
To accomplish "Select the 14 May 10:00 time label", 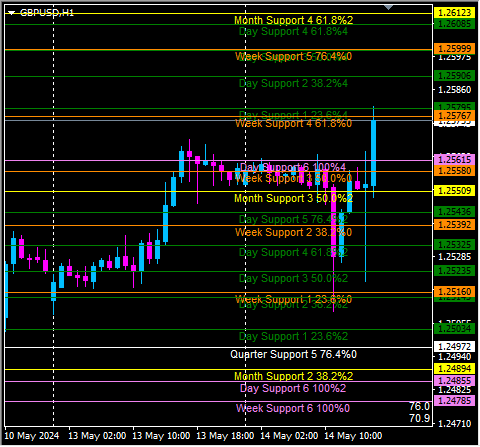I will (353, 436).
